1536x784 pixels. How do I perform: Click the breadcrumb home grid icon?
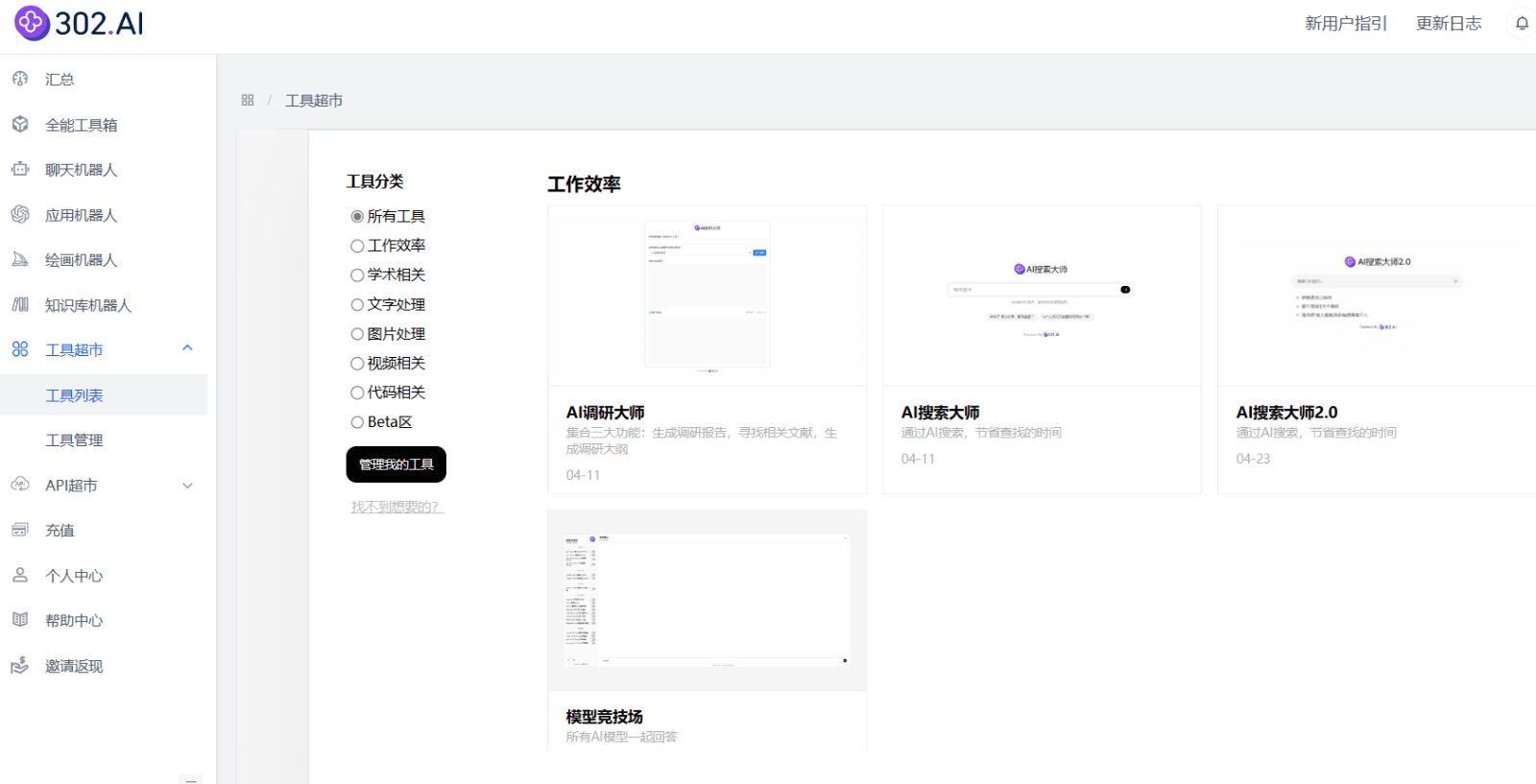[248, 100]
